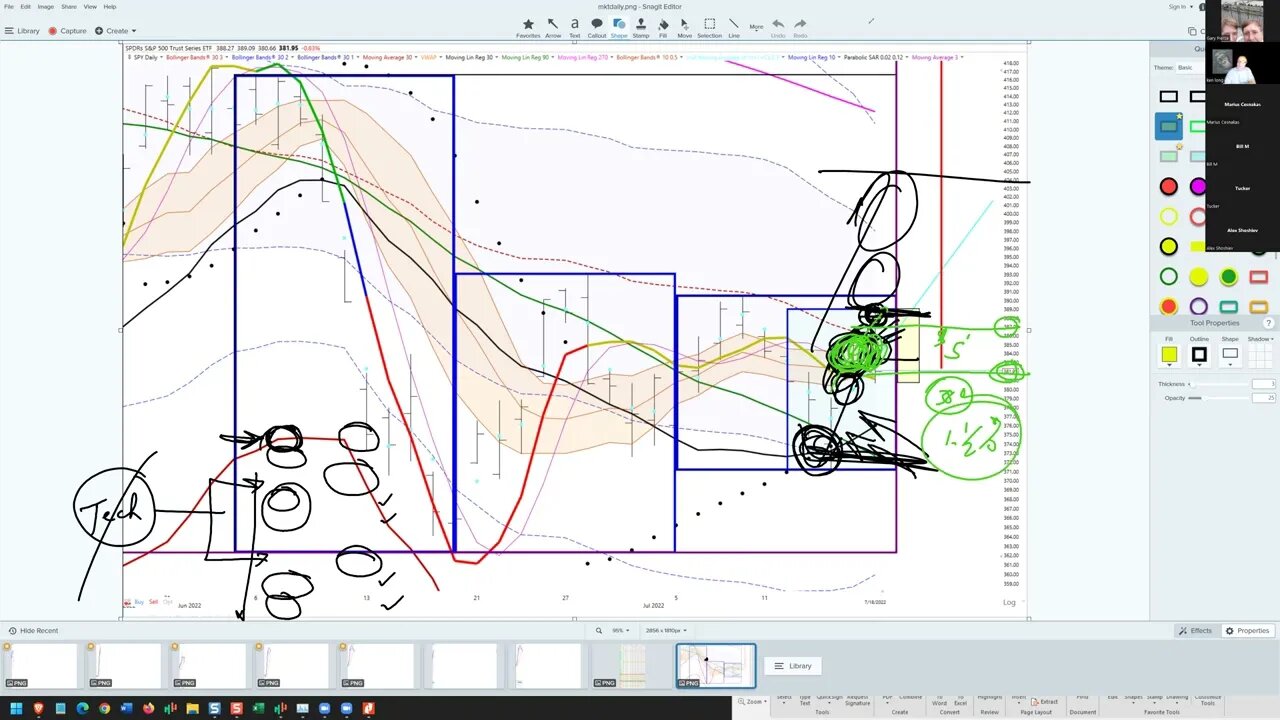
Task: Select the Favorites star tool
Action: tap(528, 27)
